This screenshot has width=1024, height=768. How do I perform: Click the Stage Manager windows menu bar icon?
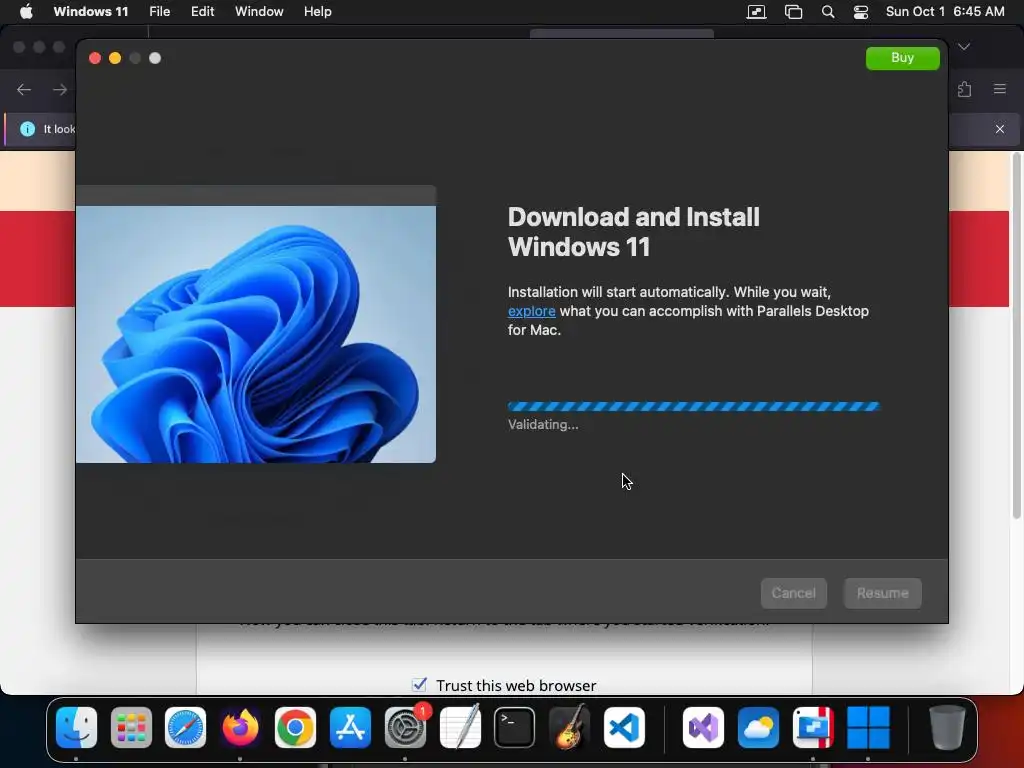click(x=793, y=12)
